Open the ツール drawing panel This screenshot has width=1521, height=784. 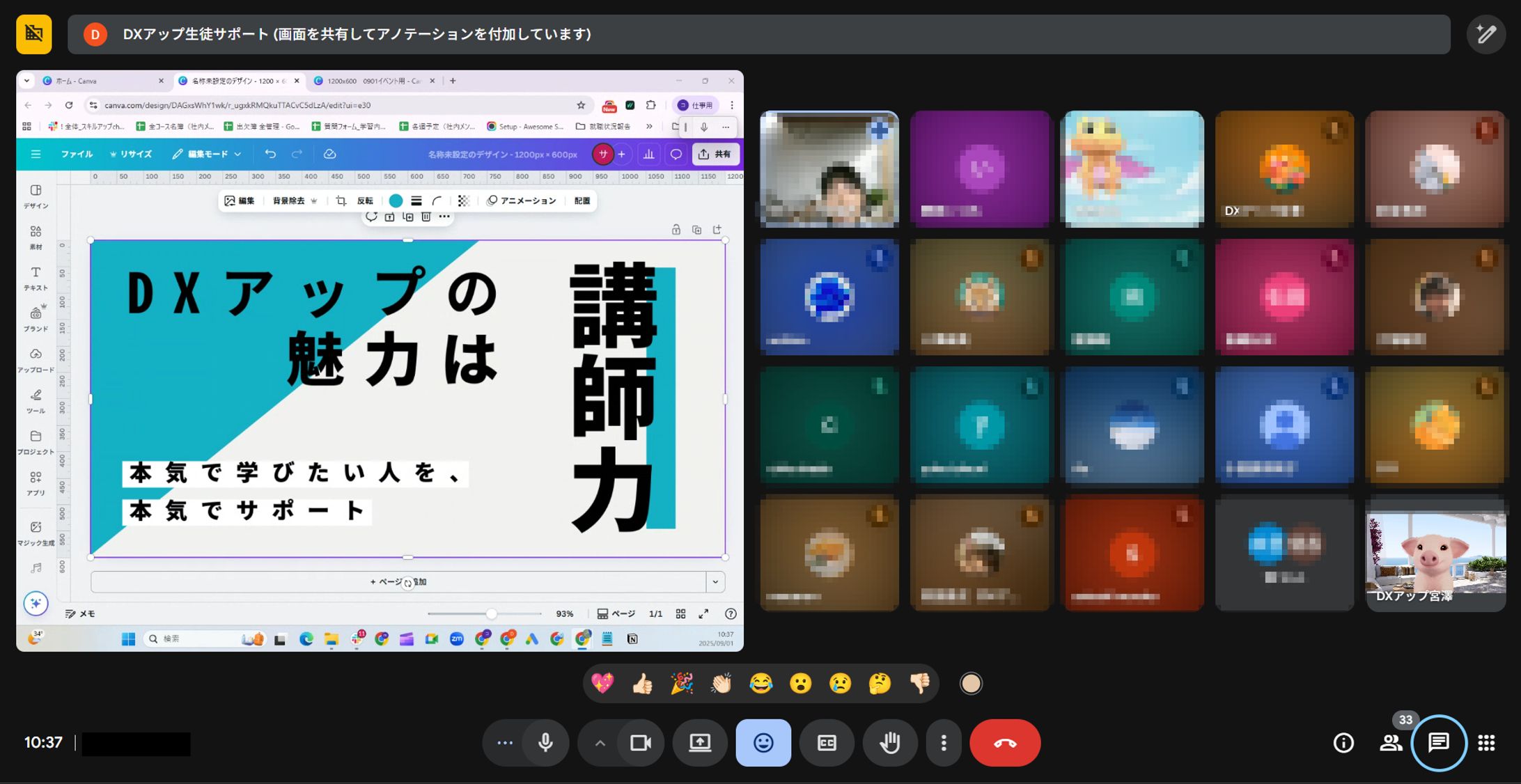point(36,401)
